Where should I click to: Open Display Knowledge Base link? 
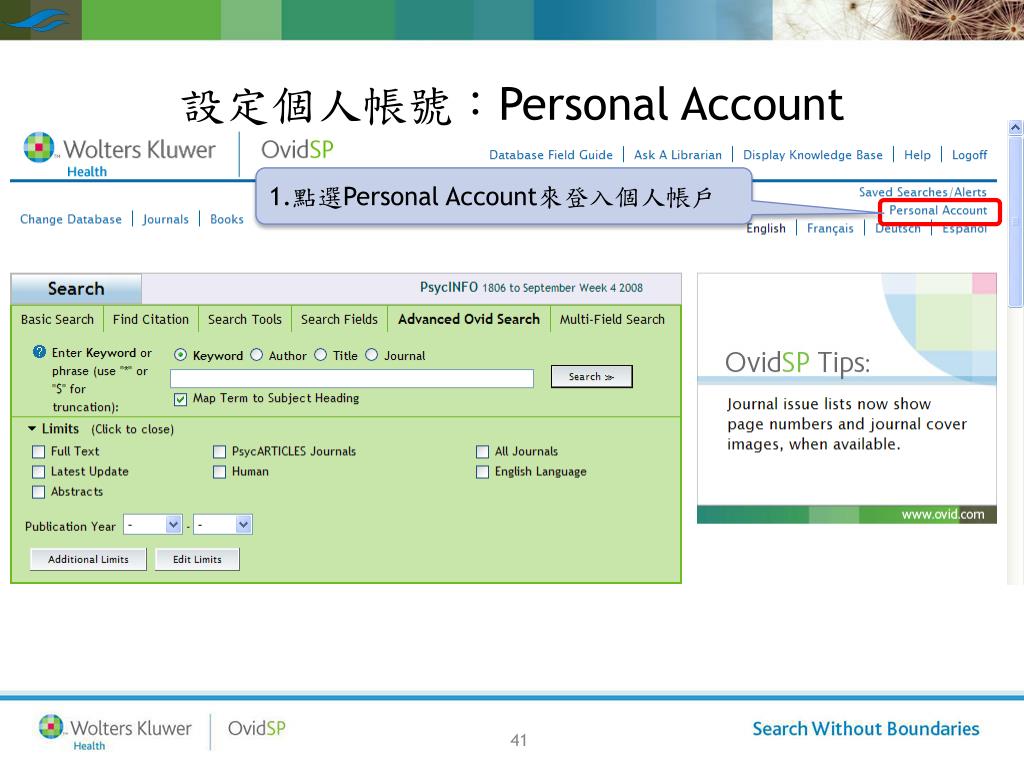[813, 155]
